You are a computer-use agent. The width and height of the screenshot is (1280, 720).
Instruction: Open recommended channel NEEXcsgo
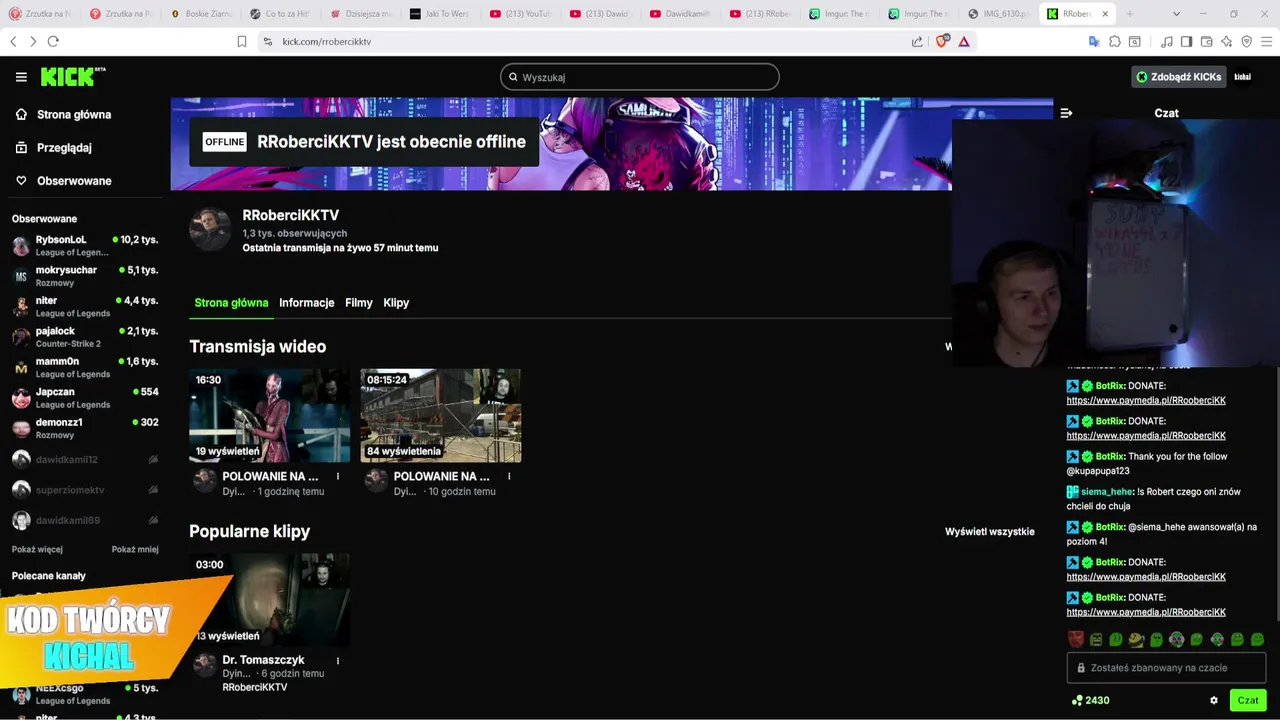click(x=85, y=694)
